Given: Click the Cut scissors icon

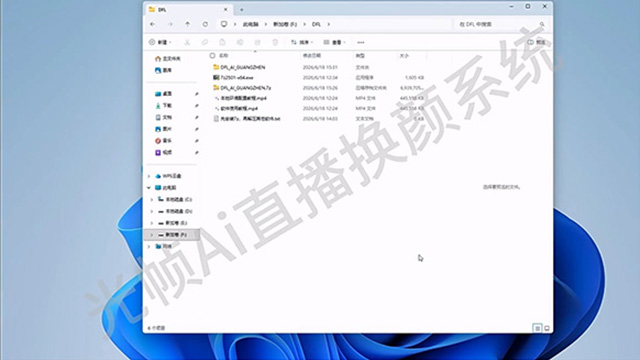Looking at the screenshot, I should (187, 42).
